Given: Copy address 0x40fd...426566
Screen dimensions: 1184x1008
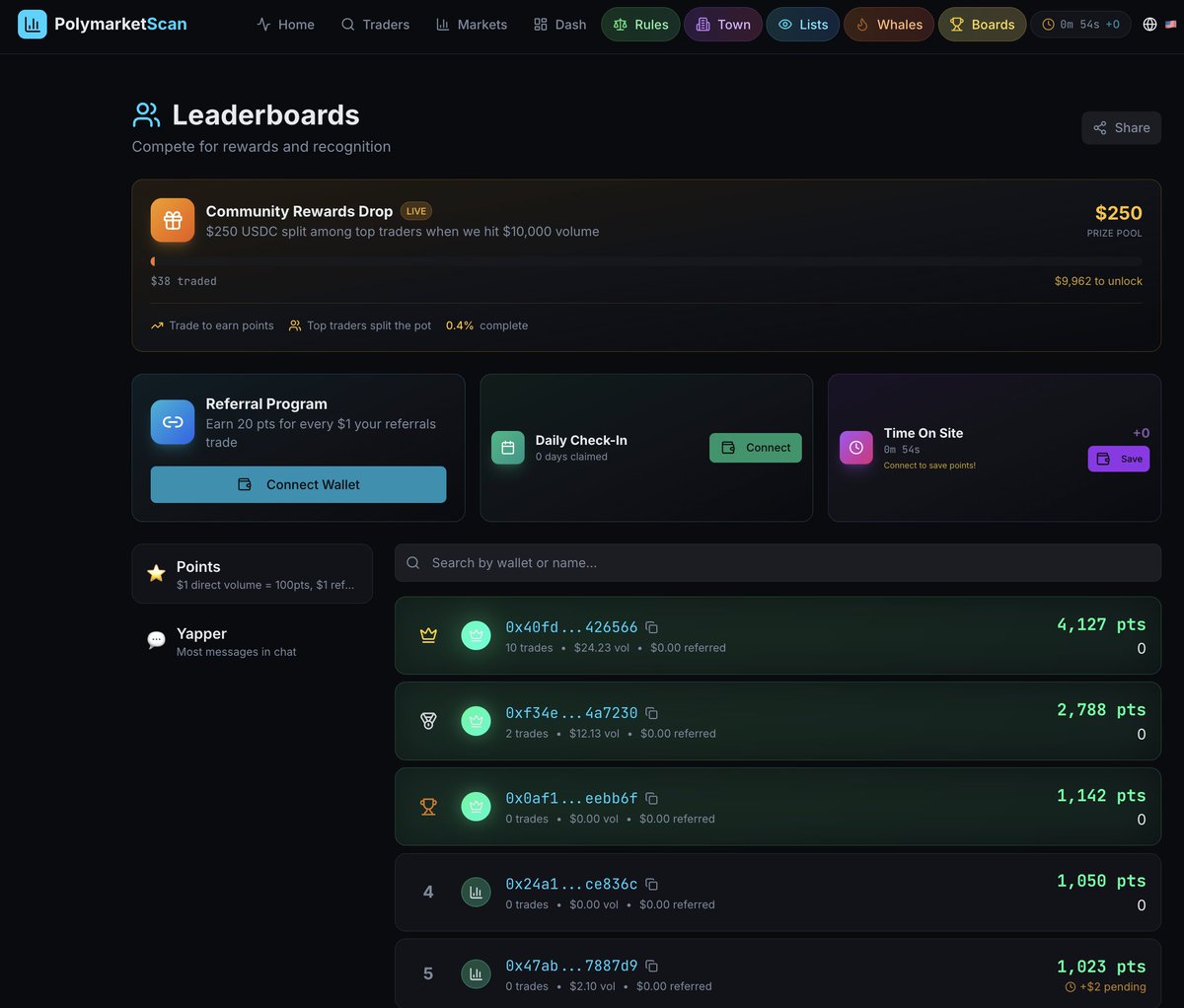Looking at the screenshot, I should point(652,627).
